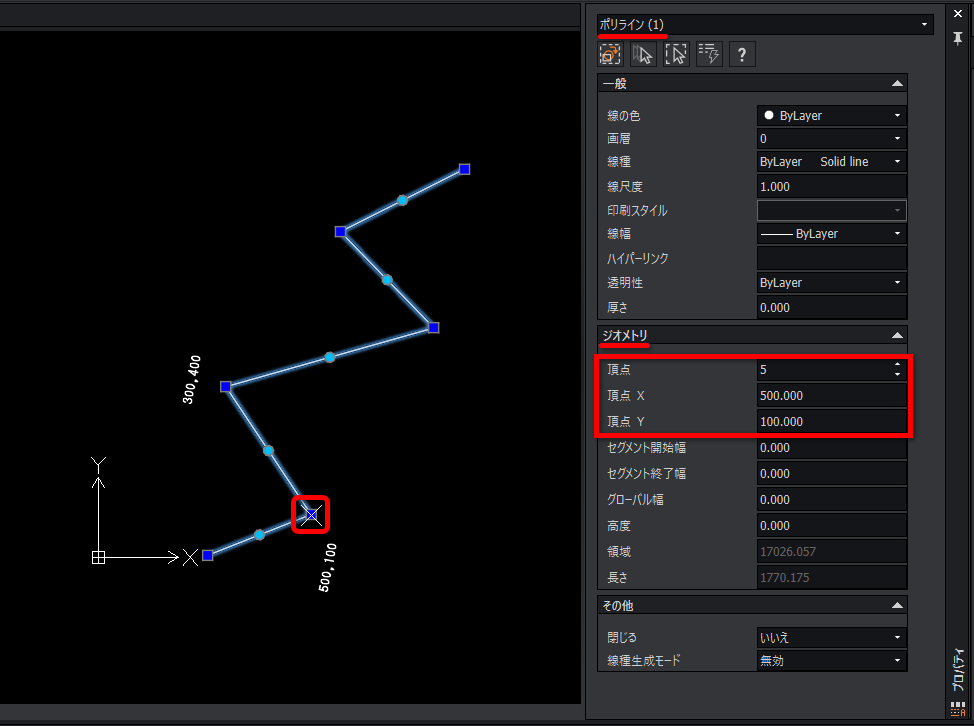This screenshot has height=726, width=974.
Task: Click the dashed-box arrow selection icon
Action: tap(676, 55)
